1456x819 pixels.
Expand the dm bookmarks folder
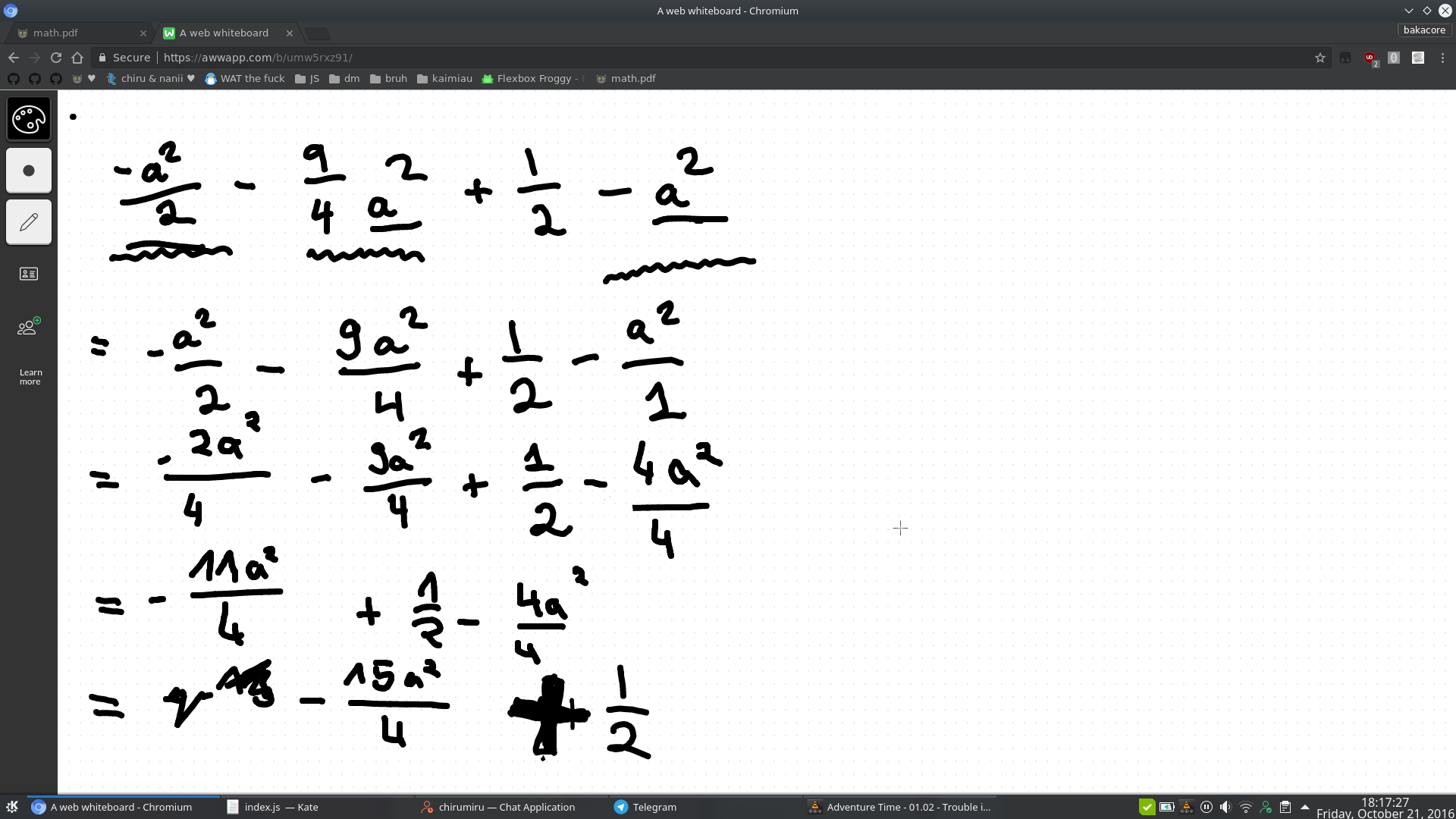point(344,79)
